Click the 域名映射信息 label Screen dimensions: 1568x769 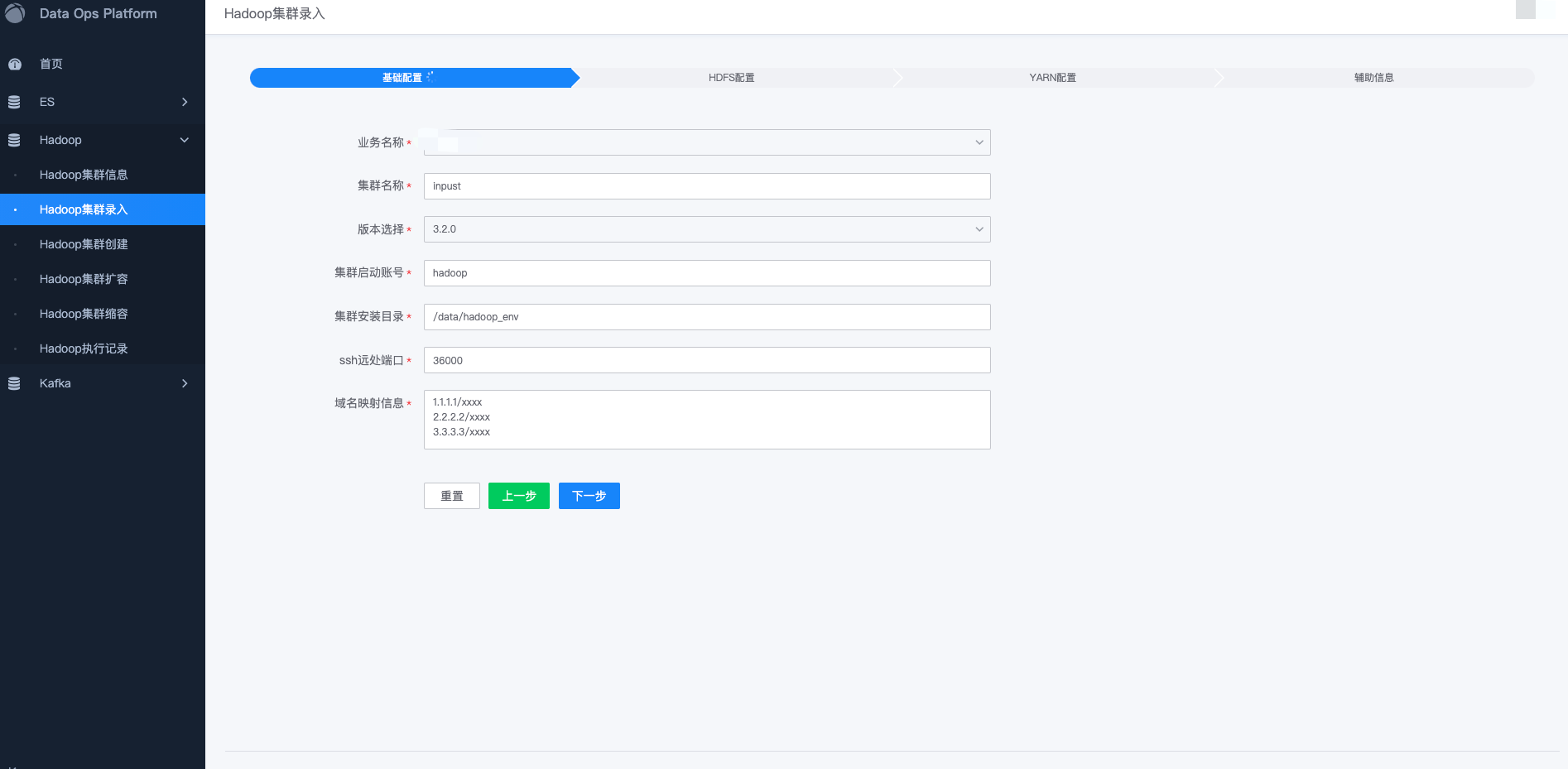click(369, 403)
